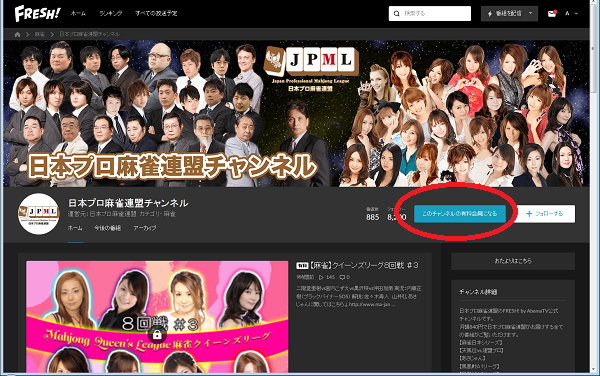Click the JPML channel banner image
This screenshot has height=376, width=600.
297,114
